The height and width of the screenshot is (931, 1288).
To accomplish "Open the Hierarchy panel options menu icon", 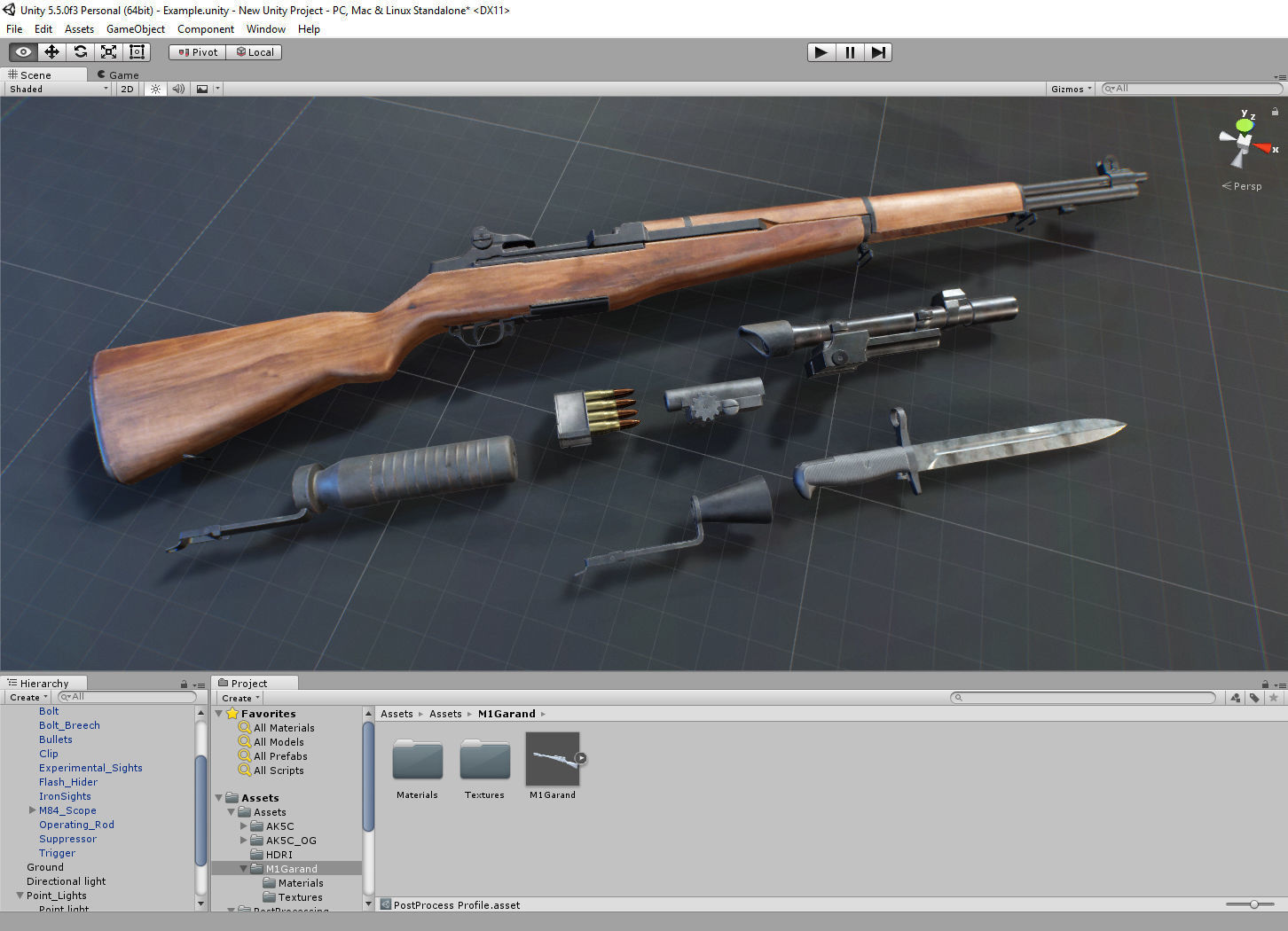I will 199,685.
